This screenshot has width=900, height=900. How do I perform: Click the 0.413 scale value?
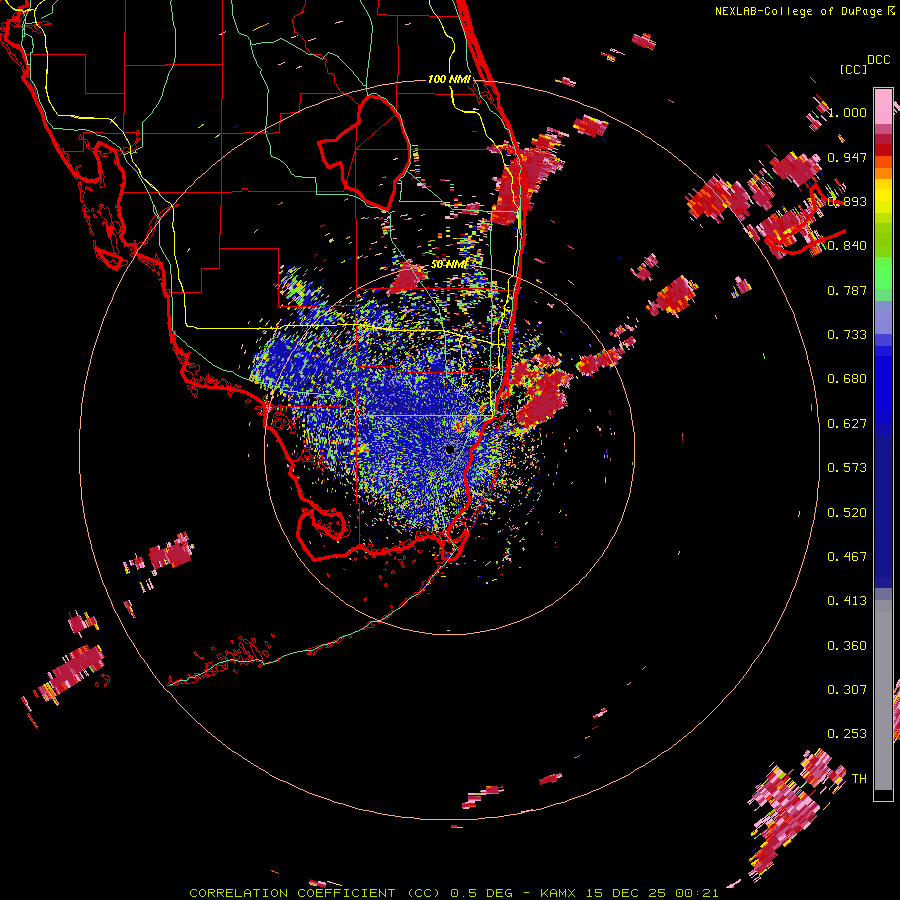pyautogui.click(x=847, y=601)
